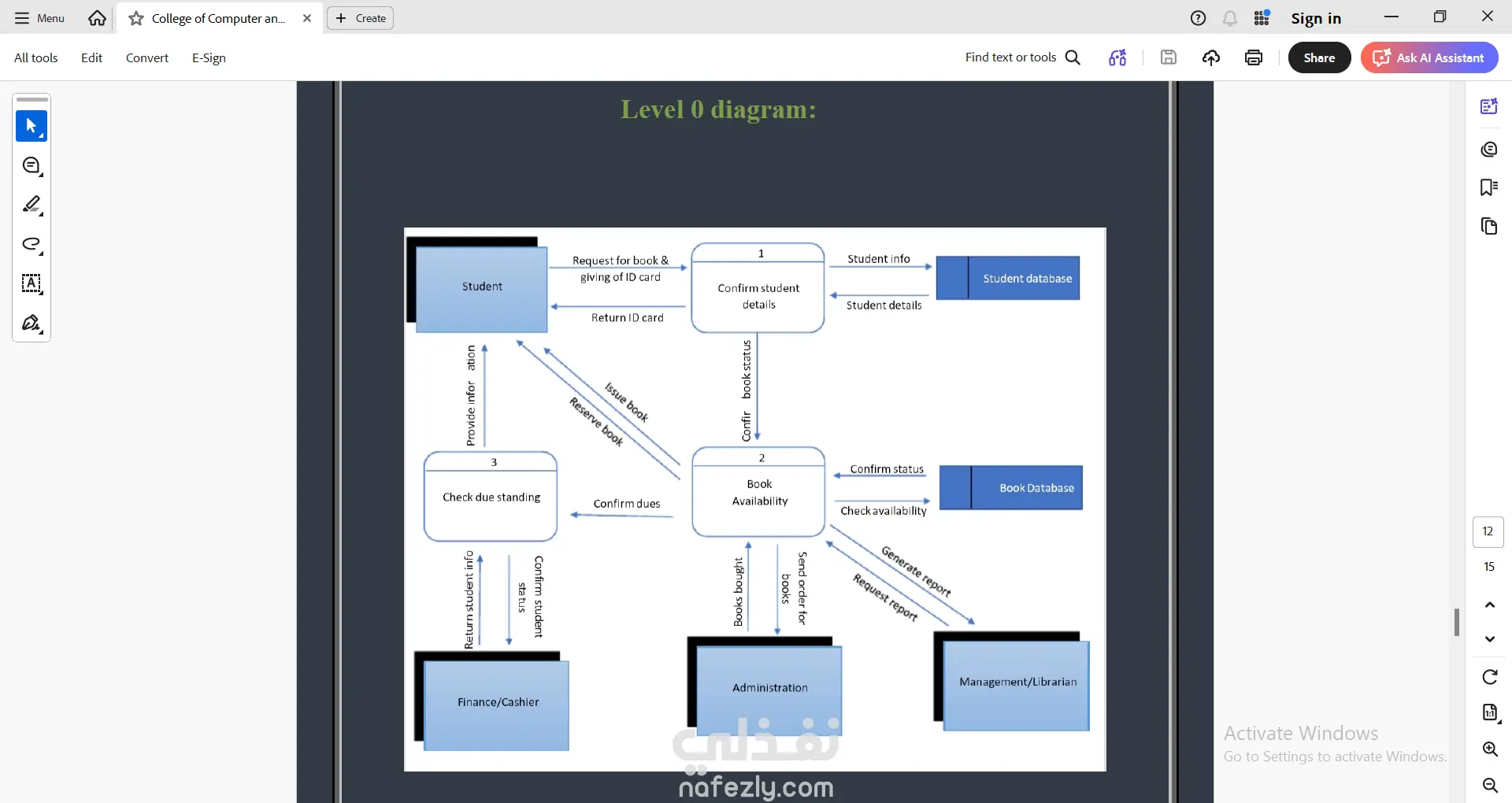Screen dimensions: 1512x803
Task: Zoom in with magnifier plus
Action: (x=1489, y=749)
